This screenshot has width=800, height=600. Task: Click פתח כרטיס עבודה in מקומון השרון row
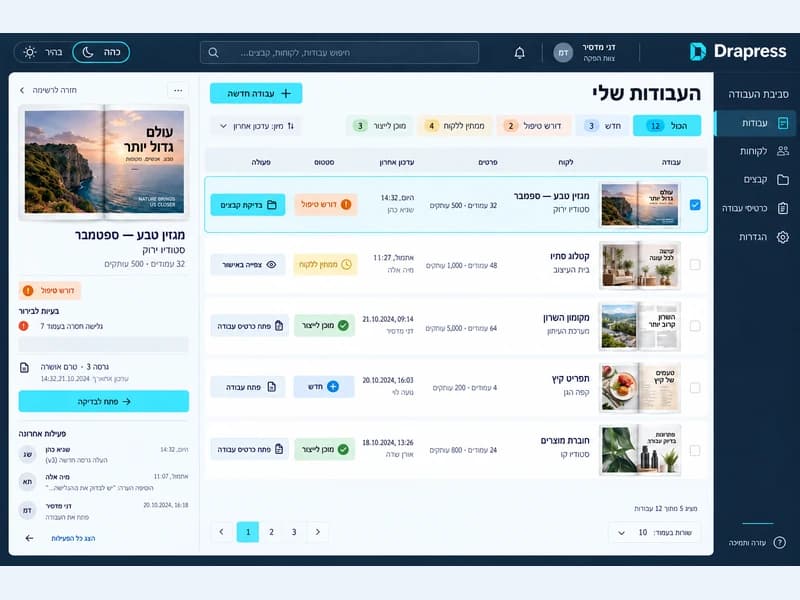click(x=249, y=326)
